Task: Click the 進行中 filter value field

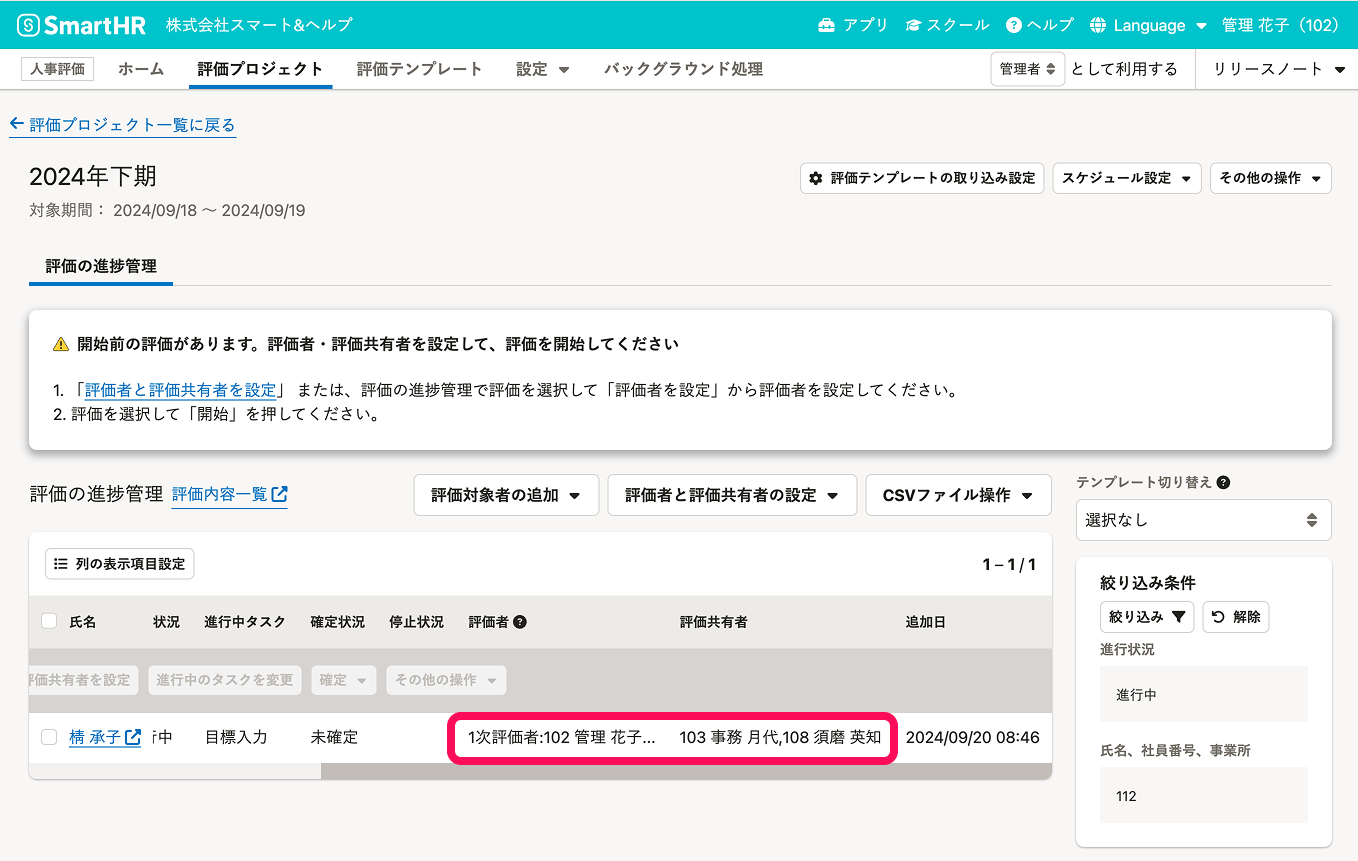Action: click(1204, 694)
